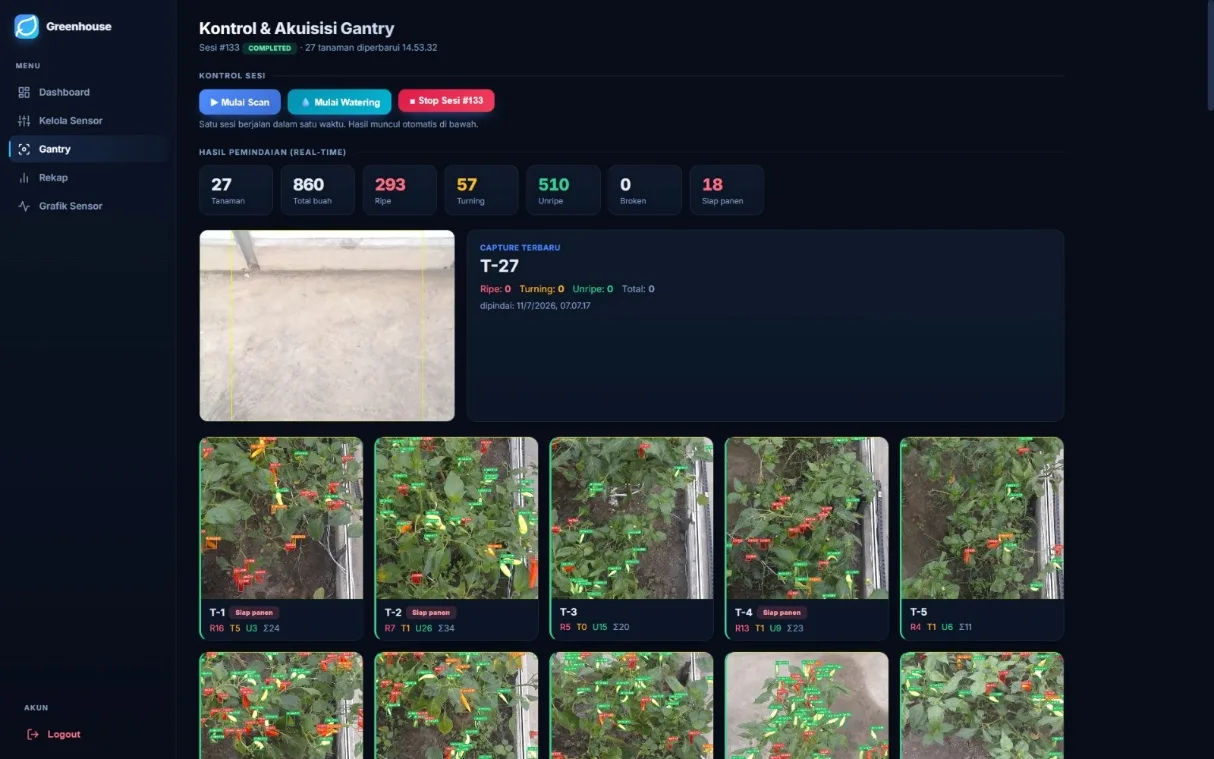1214x759 pixels.
Task: Click the 0 Broken stat card
Action: click(645, 190)
